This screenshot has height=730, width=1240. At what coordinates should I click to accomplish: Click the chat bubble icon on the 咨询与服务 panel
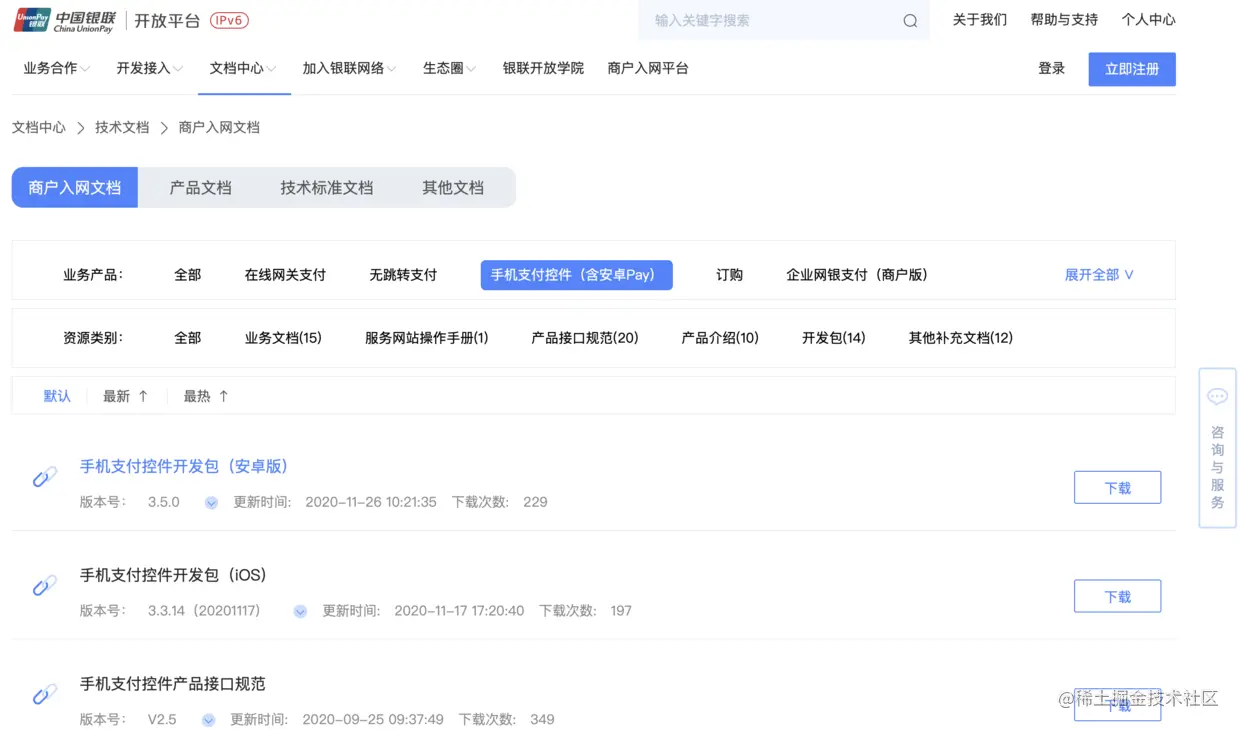click(x=1217, y=396)
